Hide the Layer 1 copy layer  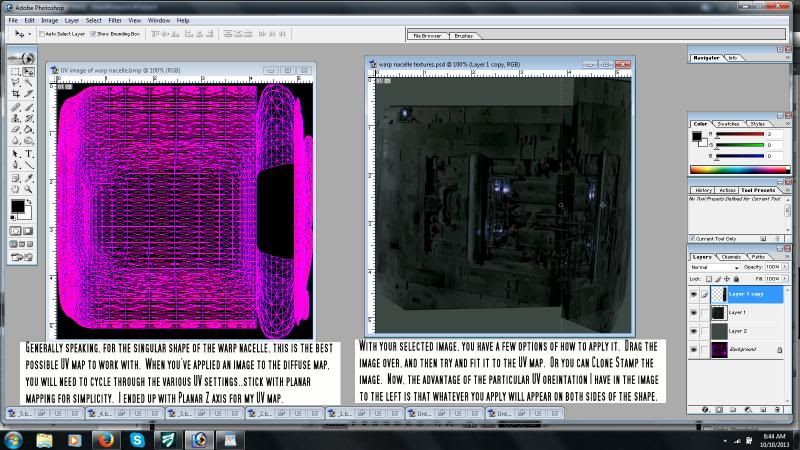click(694, 294)
